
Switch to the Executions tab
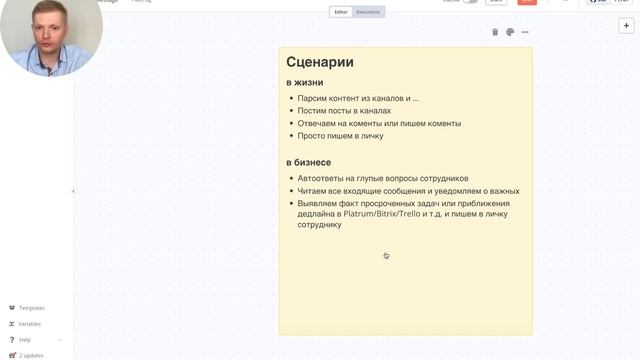tap(368, 12)
